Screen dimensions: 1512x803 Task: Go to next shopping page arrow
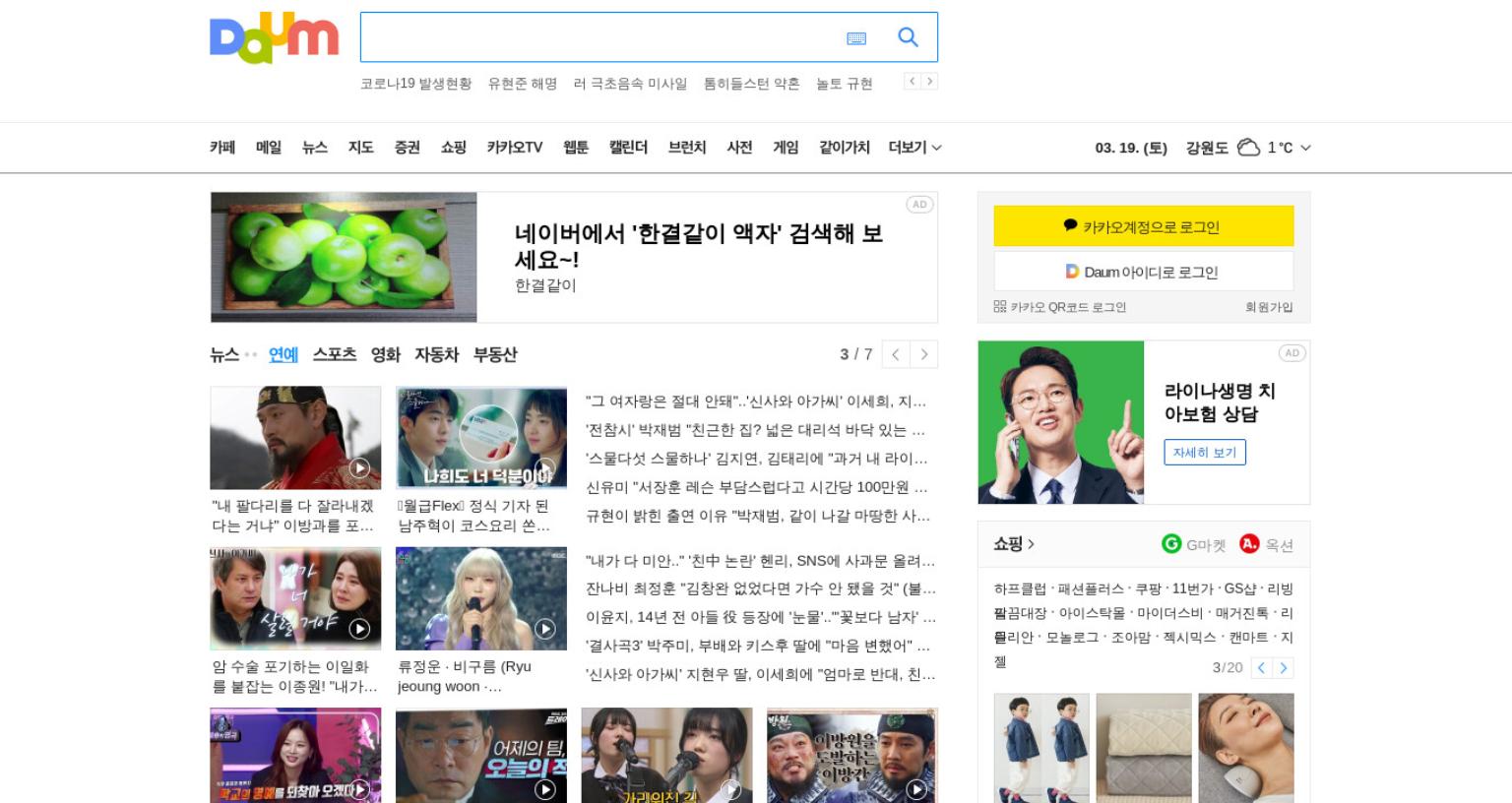point(1283,668)
